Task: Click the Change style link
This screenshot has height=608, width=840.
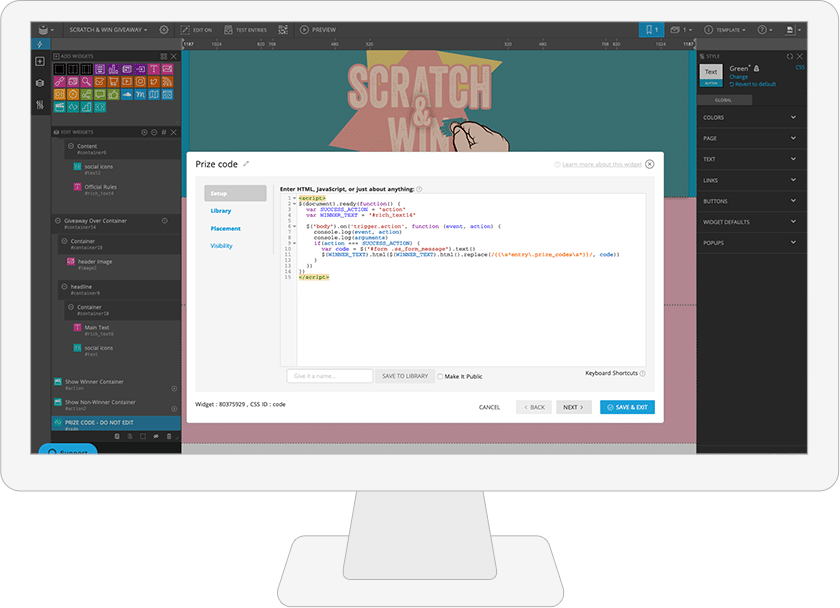Action: [738, 77]
